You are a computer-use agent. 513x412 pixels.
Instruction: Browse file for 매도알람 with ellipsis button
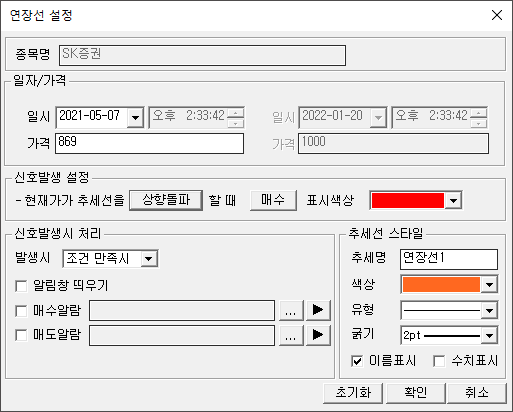[291, 335]
